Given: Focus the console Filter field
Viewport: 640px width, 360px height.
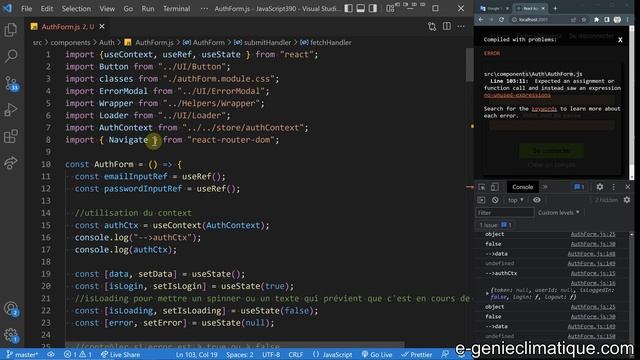Looking at the screenshot, I should 505,213.
